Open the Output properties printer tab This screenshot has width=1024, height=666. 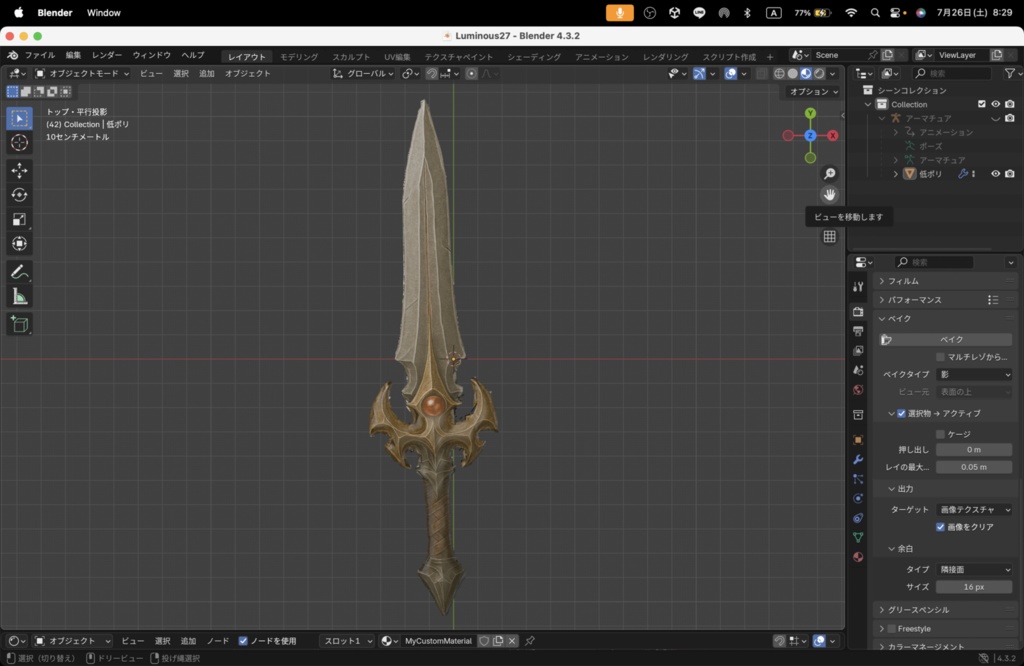(858, 331)
